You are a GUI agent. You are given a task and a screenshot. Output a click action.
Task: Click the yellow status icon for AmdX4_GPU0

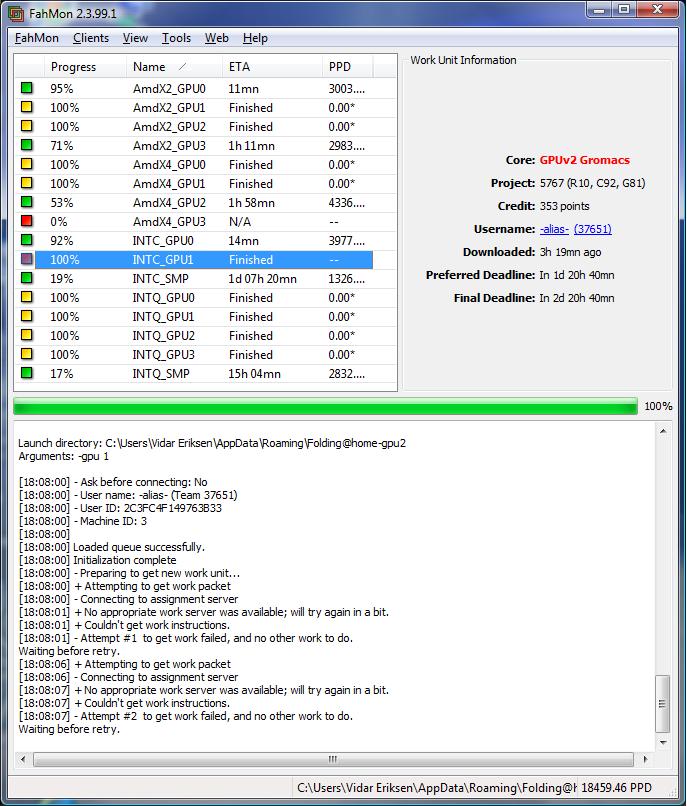pyautogui.click(x=26, y=164)
